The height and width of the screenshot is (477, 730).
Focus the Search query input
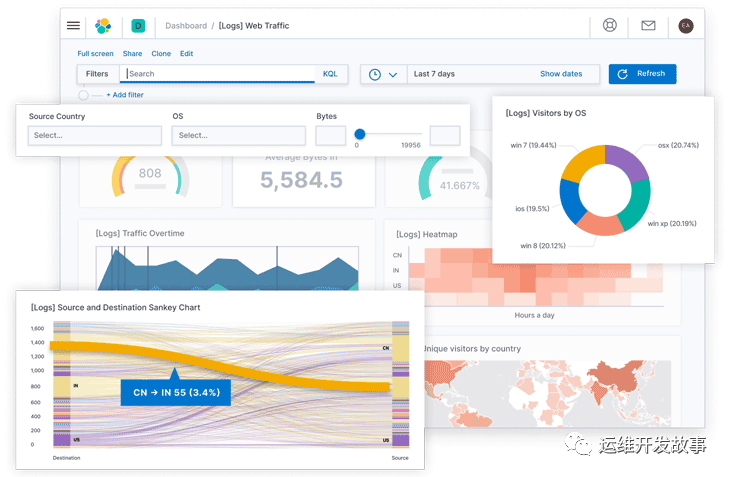point(217,74)
